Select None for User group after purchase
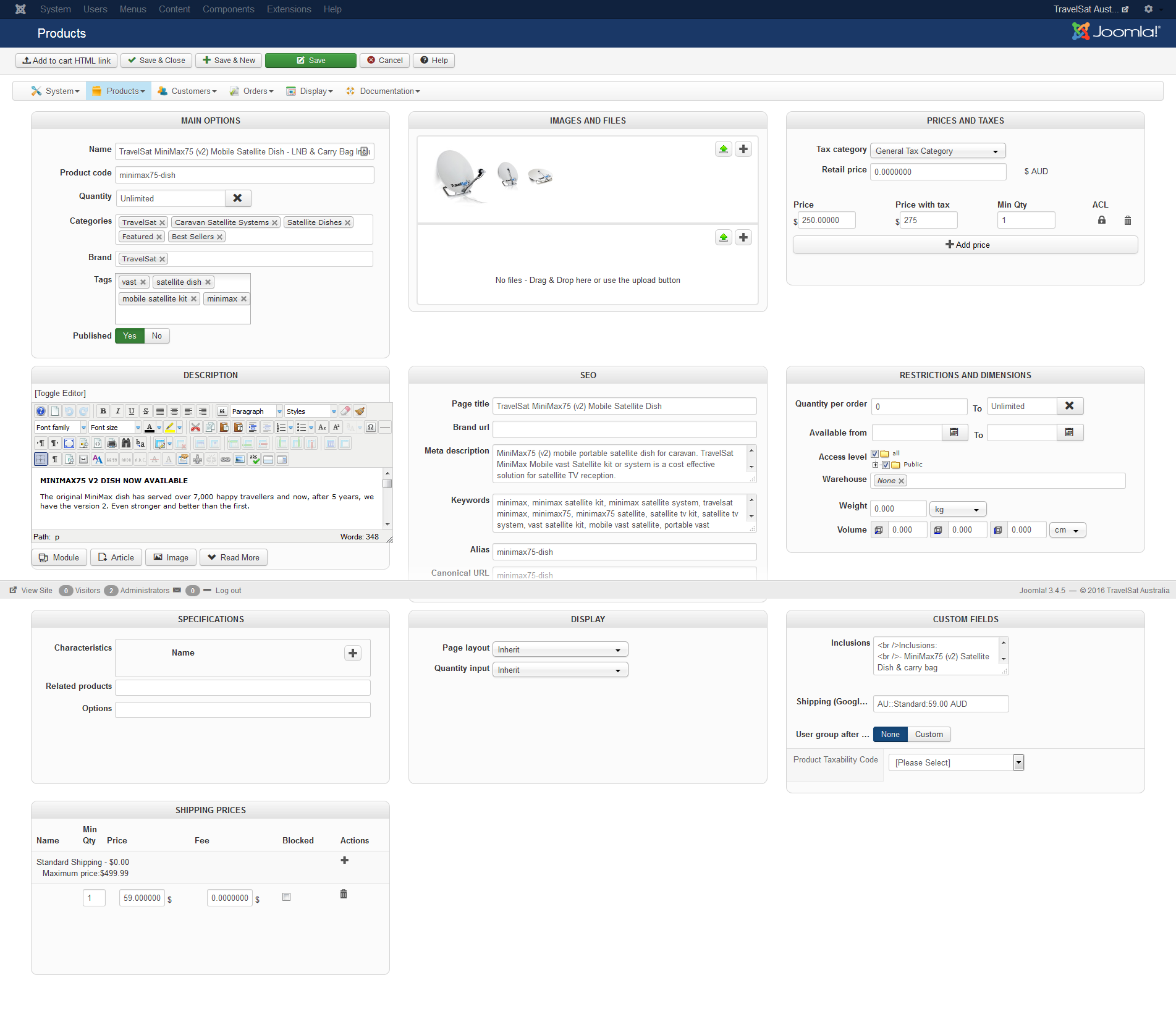This screenshot has width=1176, height=1017. [890, 735]
